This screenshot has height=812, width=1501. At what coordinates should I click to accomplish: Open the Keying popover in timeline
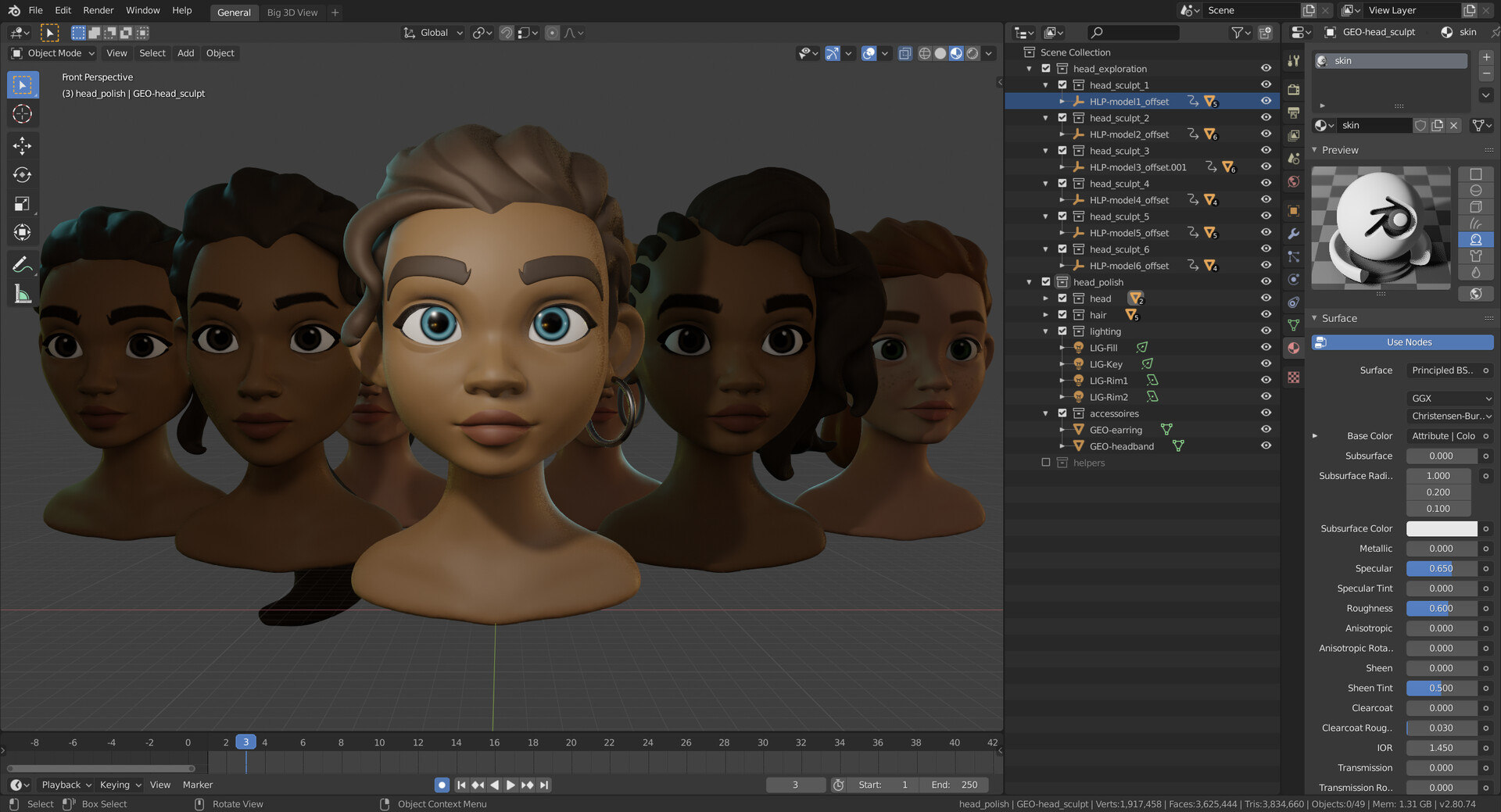point(120,785)
